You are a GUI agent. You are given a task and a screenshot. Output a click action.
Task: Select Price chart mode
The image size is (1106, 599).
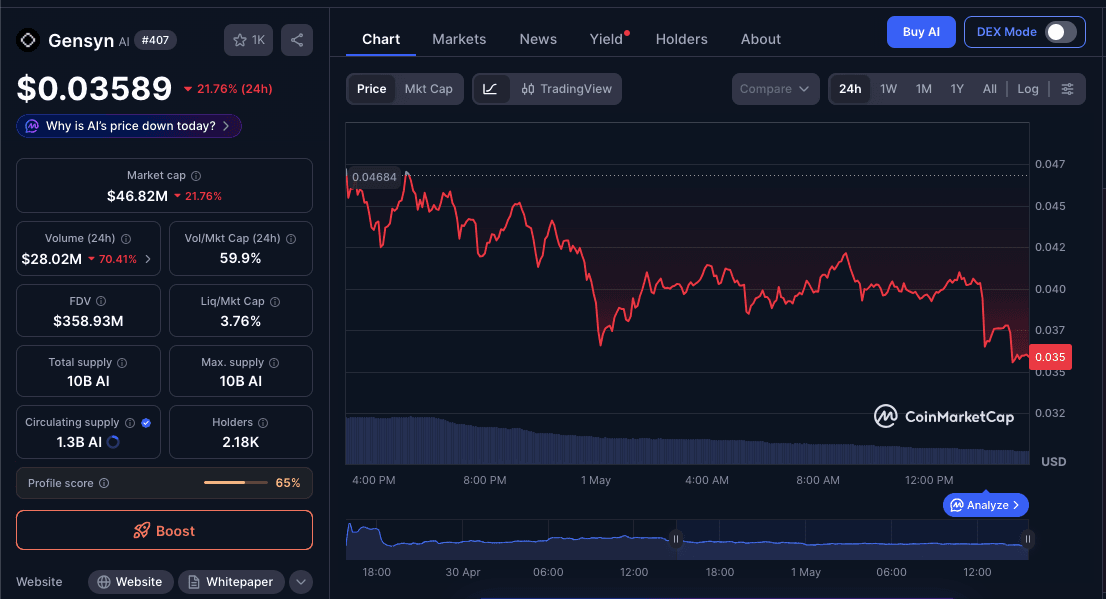click(371, 89)
